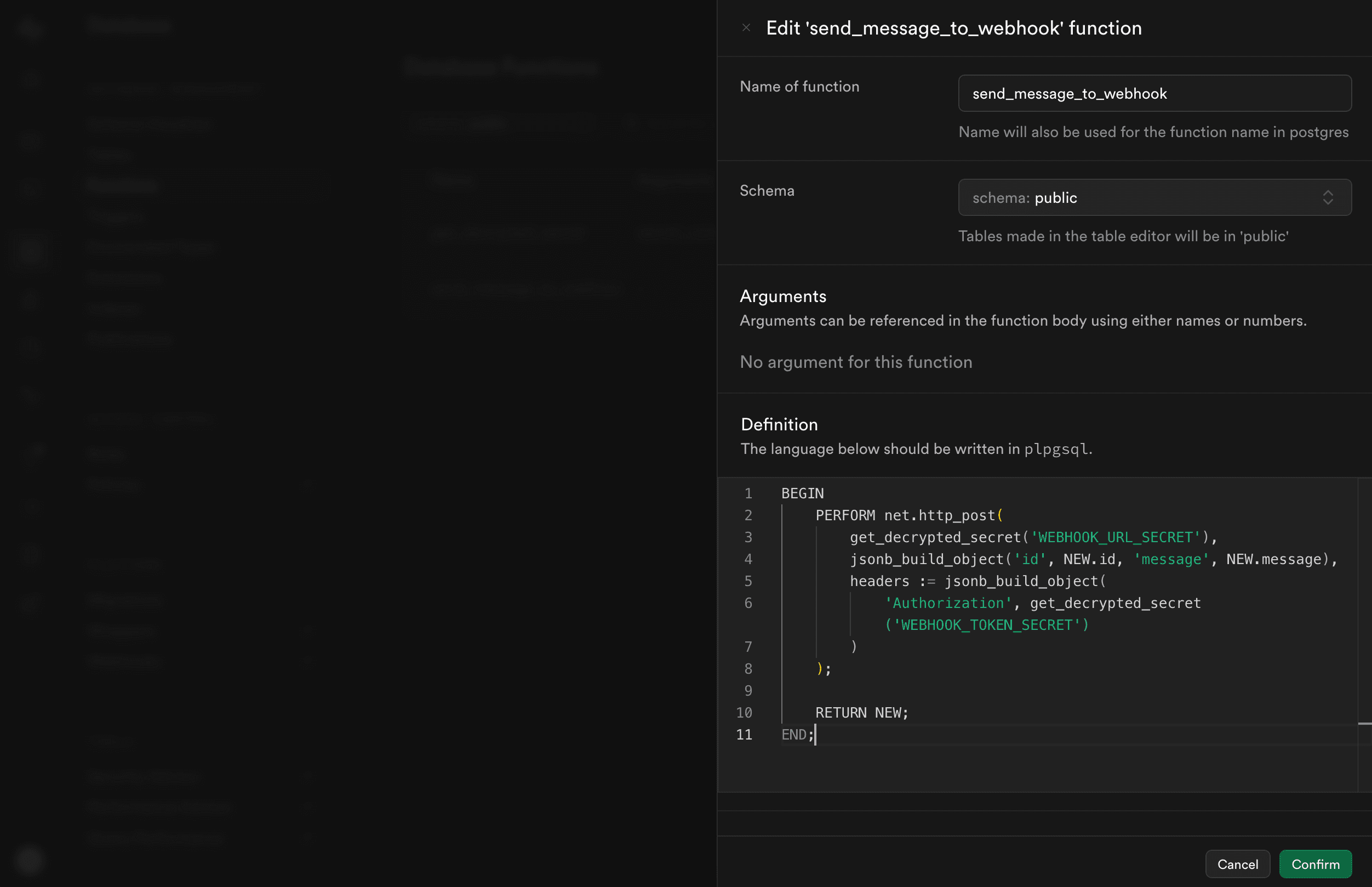Viewport: 1372px width, 887px height.
Task: Close the edit function side panel
Action: click(x=746, y=27)
